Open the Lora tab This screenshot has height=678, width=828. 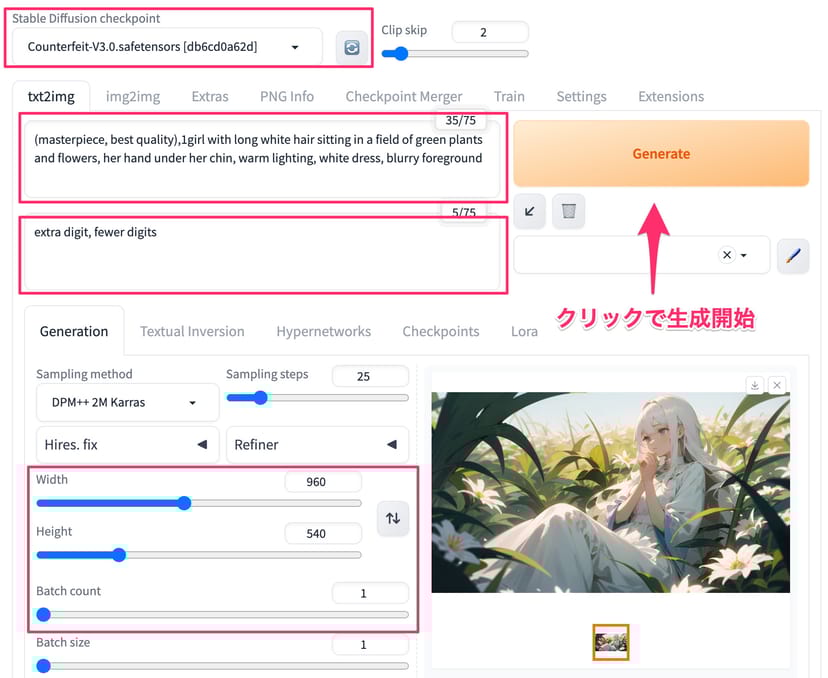[523, 331]
